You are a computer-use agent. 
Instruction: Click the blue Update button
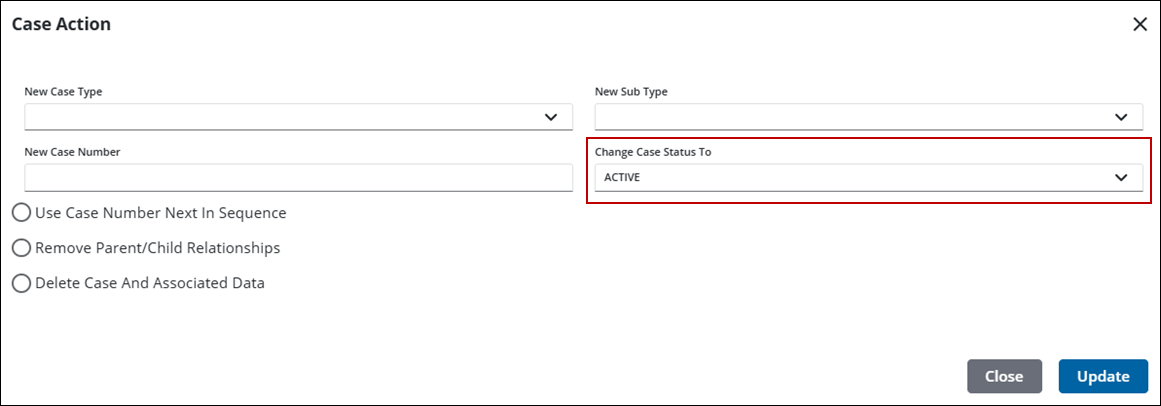tap(1103, 376)
